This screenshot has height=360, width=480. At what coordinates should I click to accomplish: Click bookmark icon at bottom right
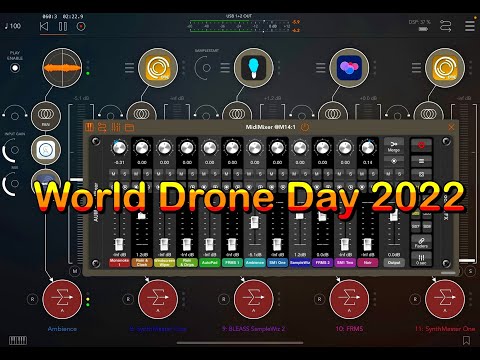click(x=466, y=340)
